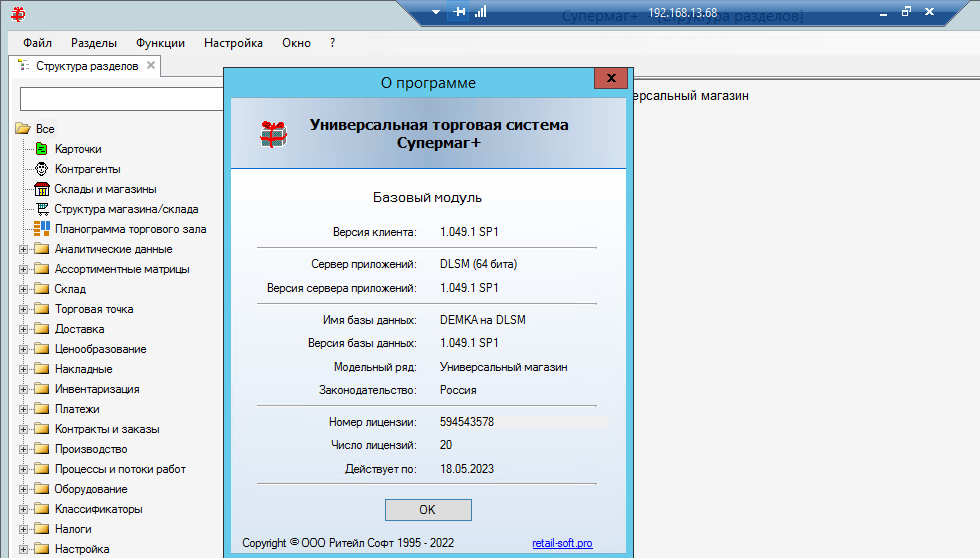Click the DLSM (64 бита) server value
The width and height of the screenshot is (980, 558).
[479, 264]
